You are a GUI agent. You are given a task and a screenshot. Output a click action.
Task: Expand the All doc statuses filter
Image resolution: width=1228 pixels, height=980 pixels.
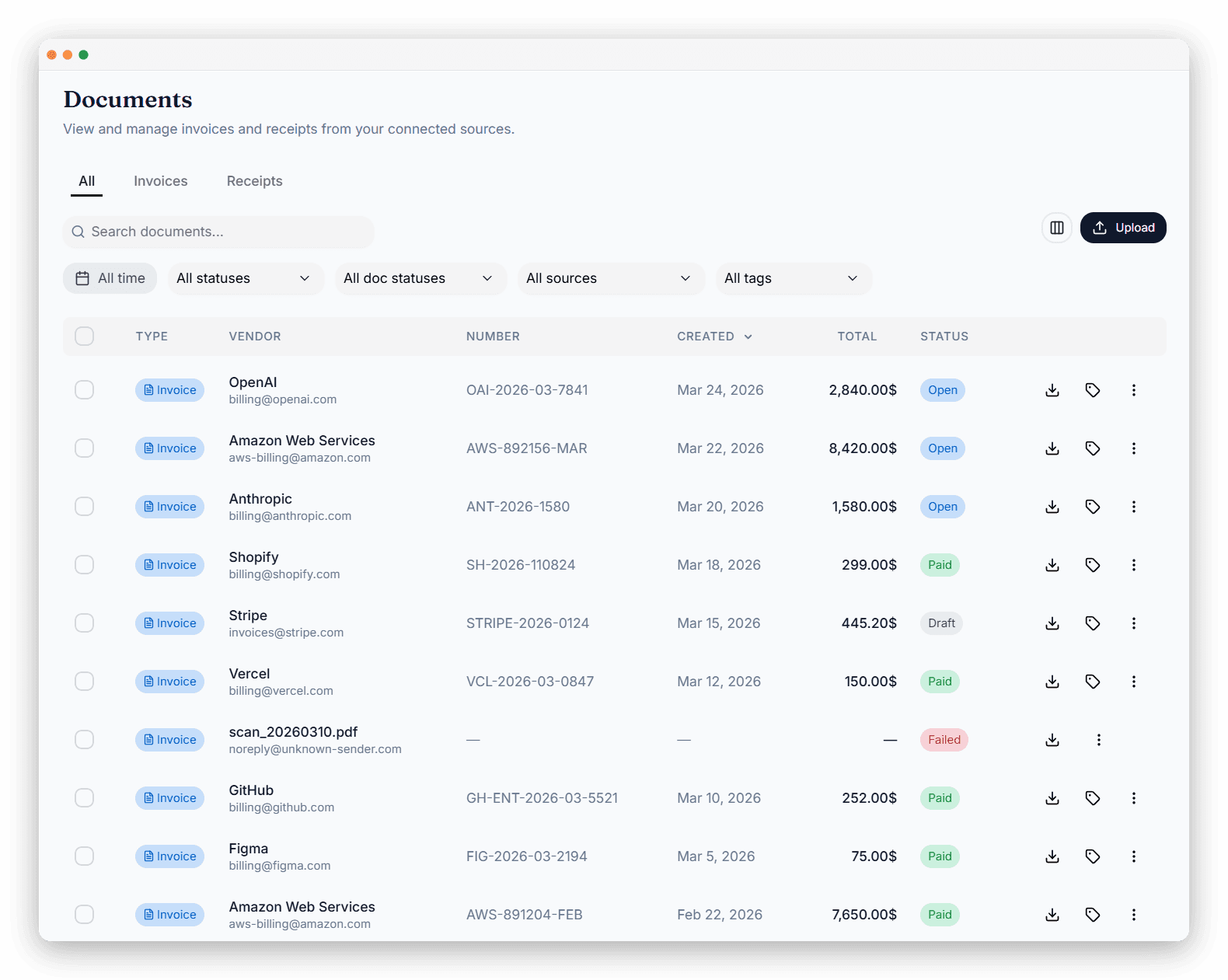(420, 278)
